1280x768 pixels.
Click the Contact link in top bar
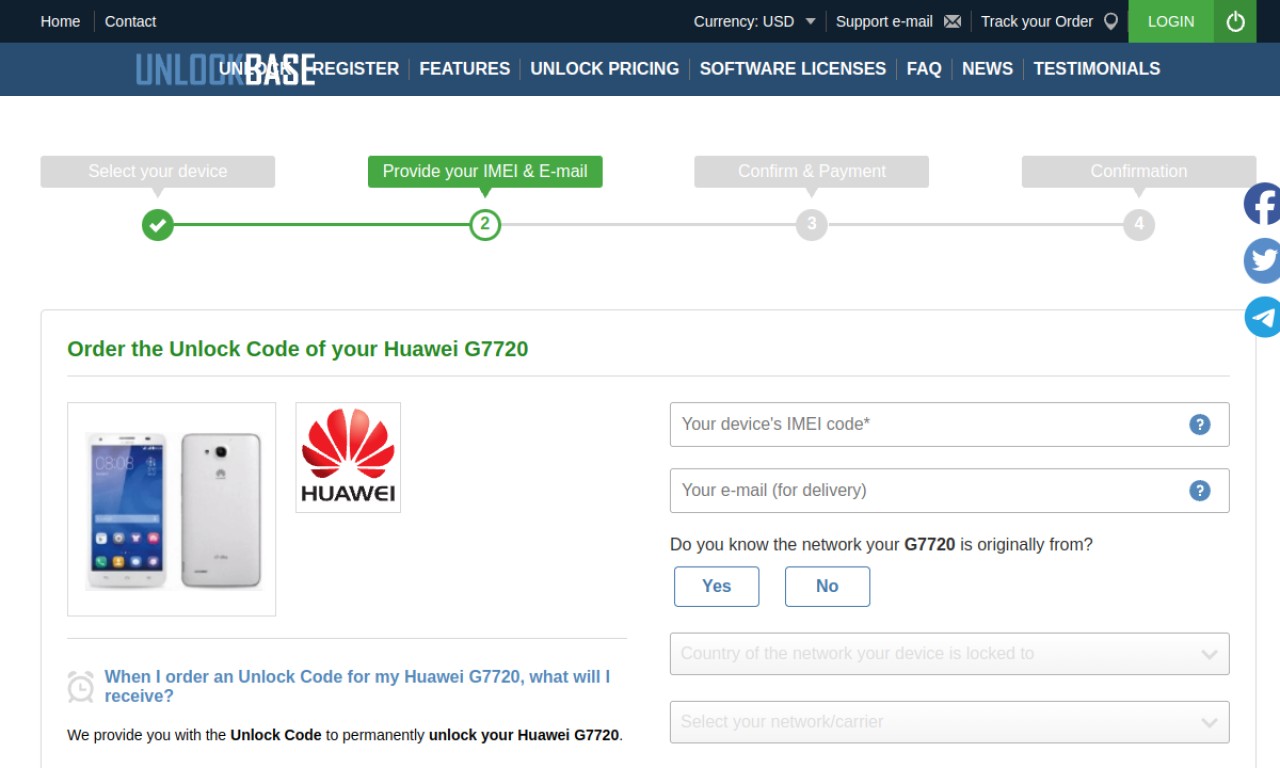[131, 21]
